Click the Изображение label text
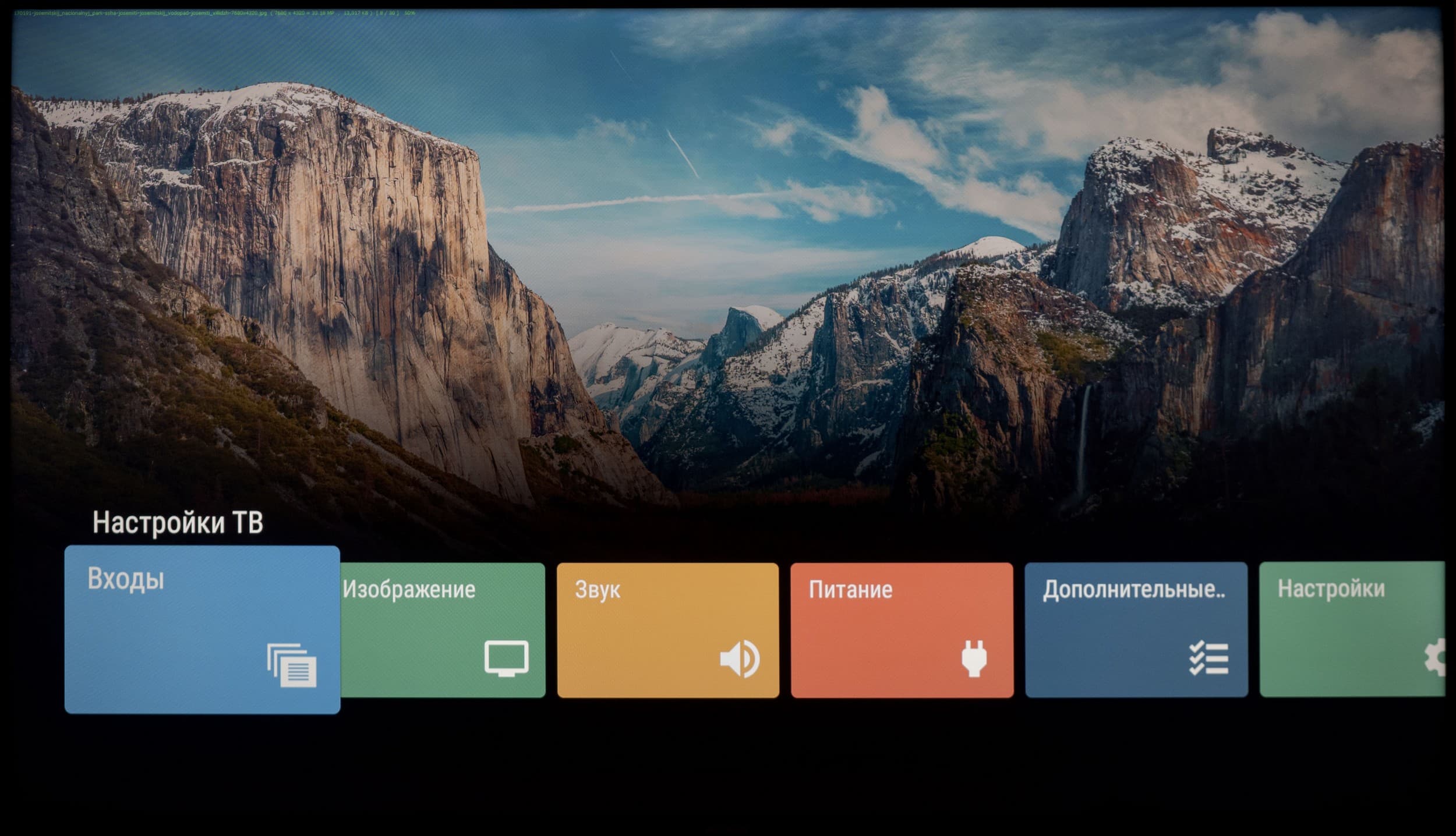The height and width of the screenshot is (836, 1456). click(x=409, y=590)
